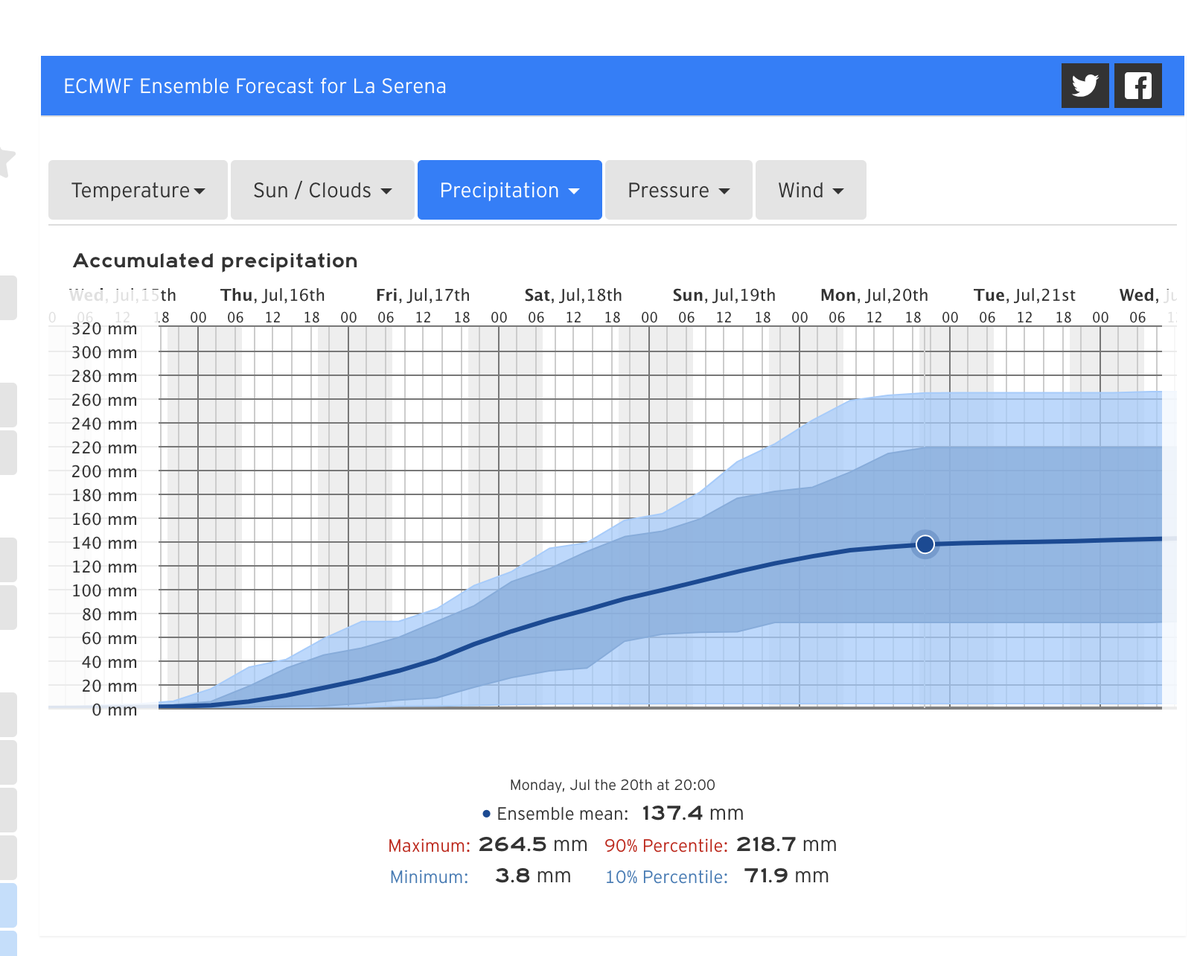This screenshot has height=956, width=1200.
Task: Click the 'Sun, Jul,19th' date label
Action: pyautogui.click(x=724, y=295)
